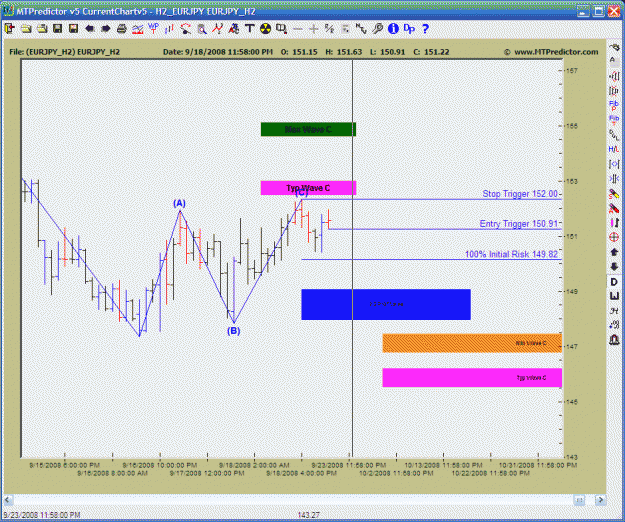Print the chart using printer icon
The width and height of the screenshot is (625, 522).
[122, 29]
